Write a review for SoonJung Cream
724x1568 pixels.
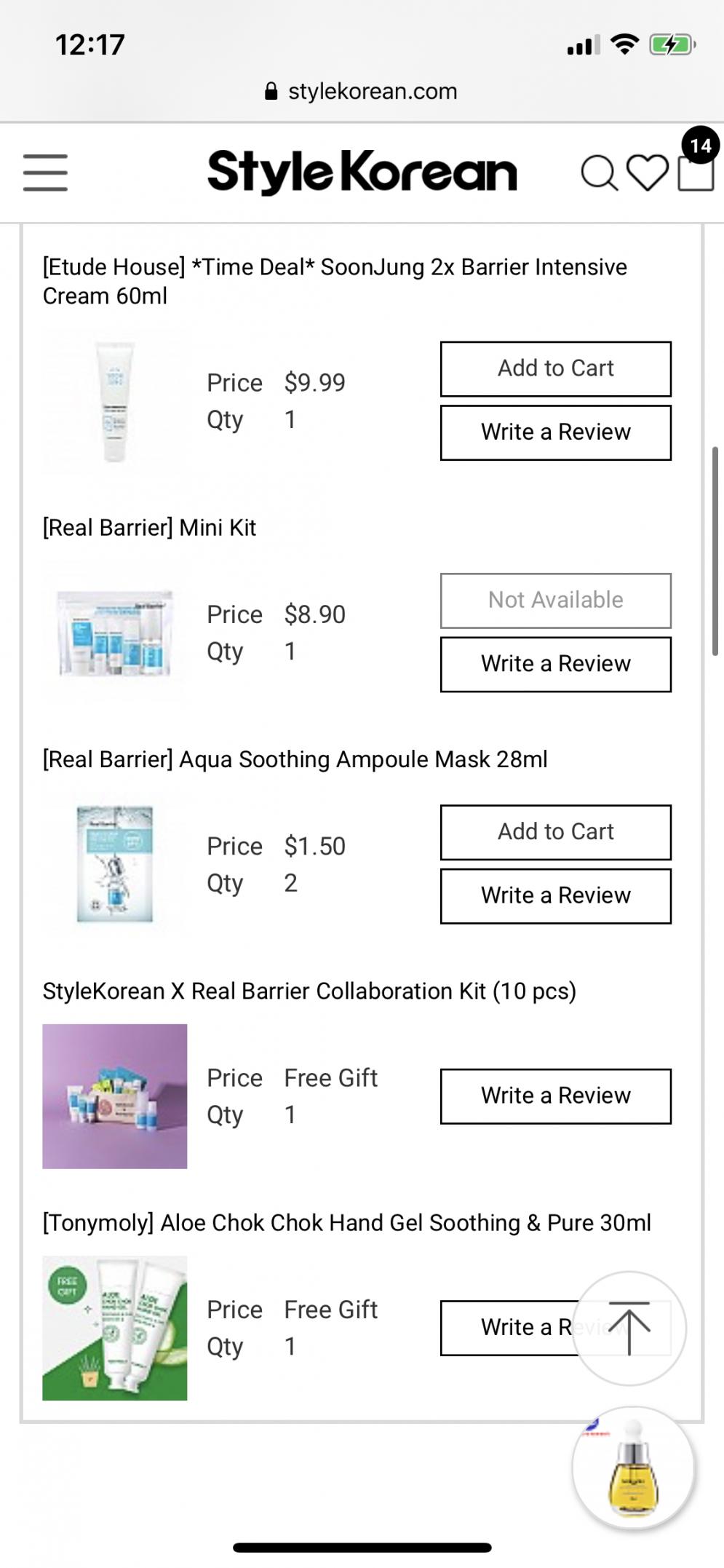pyautogui.click(x=555, y=432)
